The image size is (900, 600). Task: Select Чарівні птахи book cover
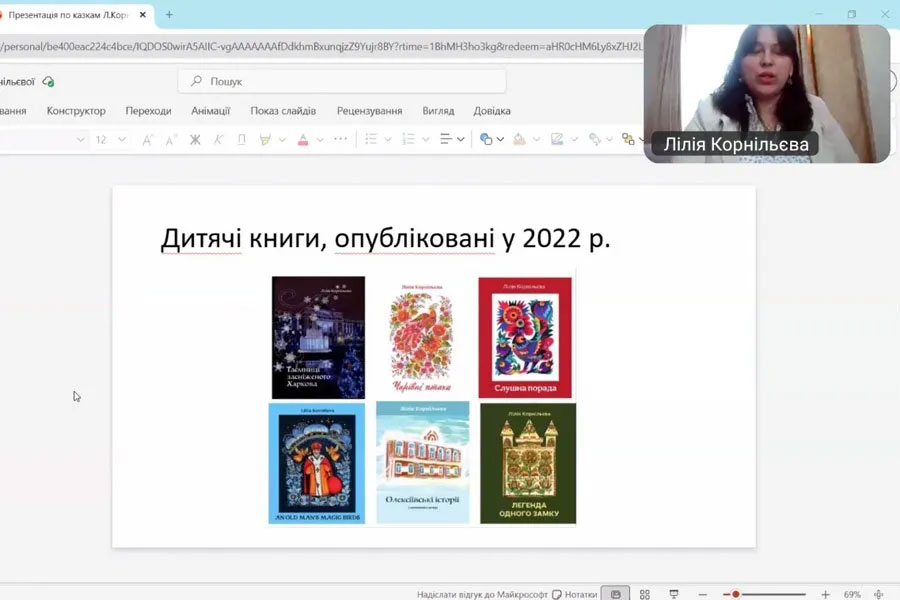point(422,337)
